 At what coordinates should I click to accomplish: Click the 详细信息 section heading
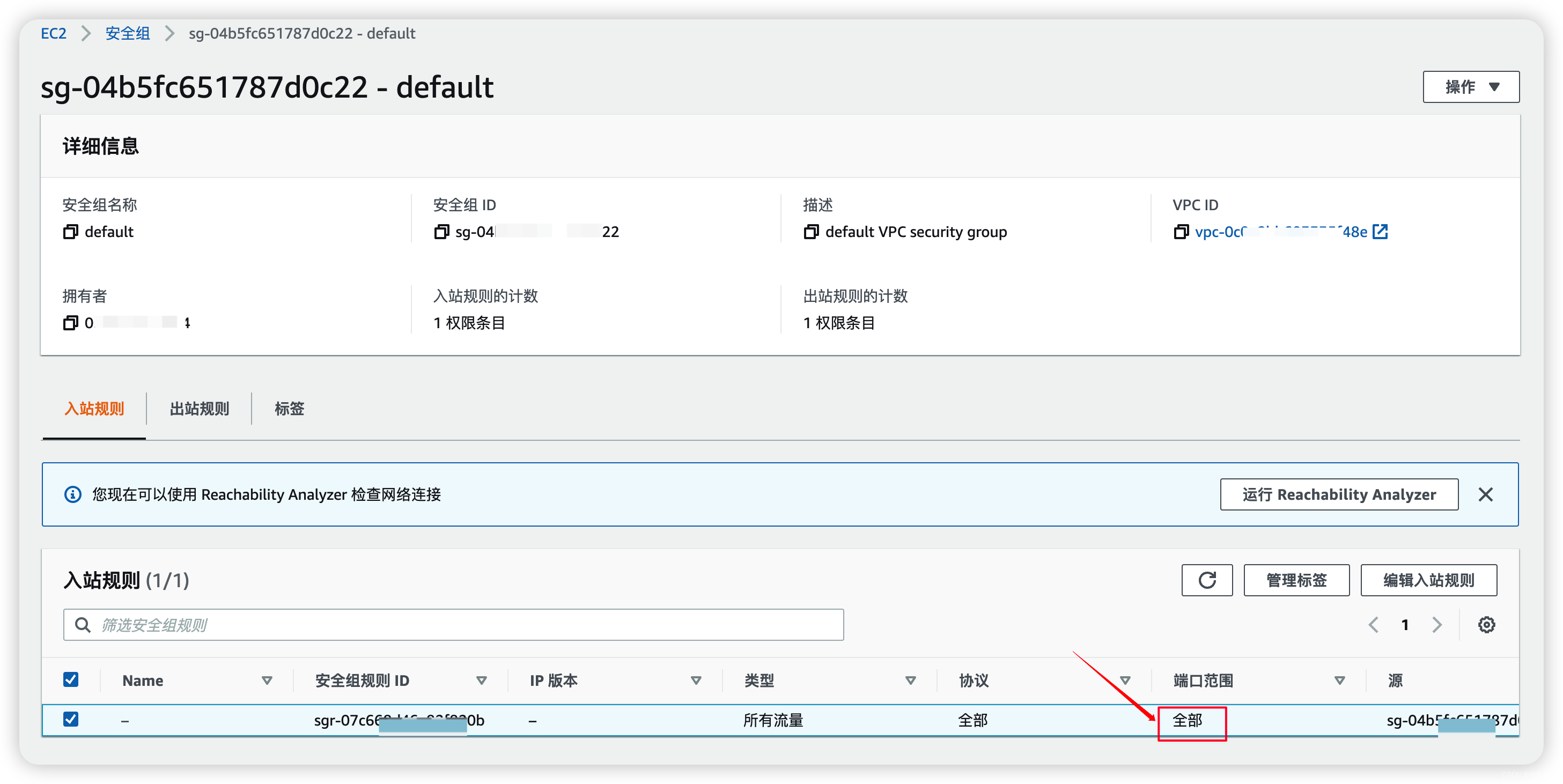(x=101, y=146)
